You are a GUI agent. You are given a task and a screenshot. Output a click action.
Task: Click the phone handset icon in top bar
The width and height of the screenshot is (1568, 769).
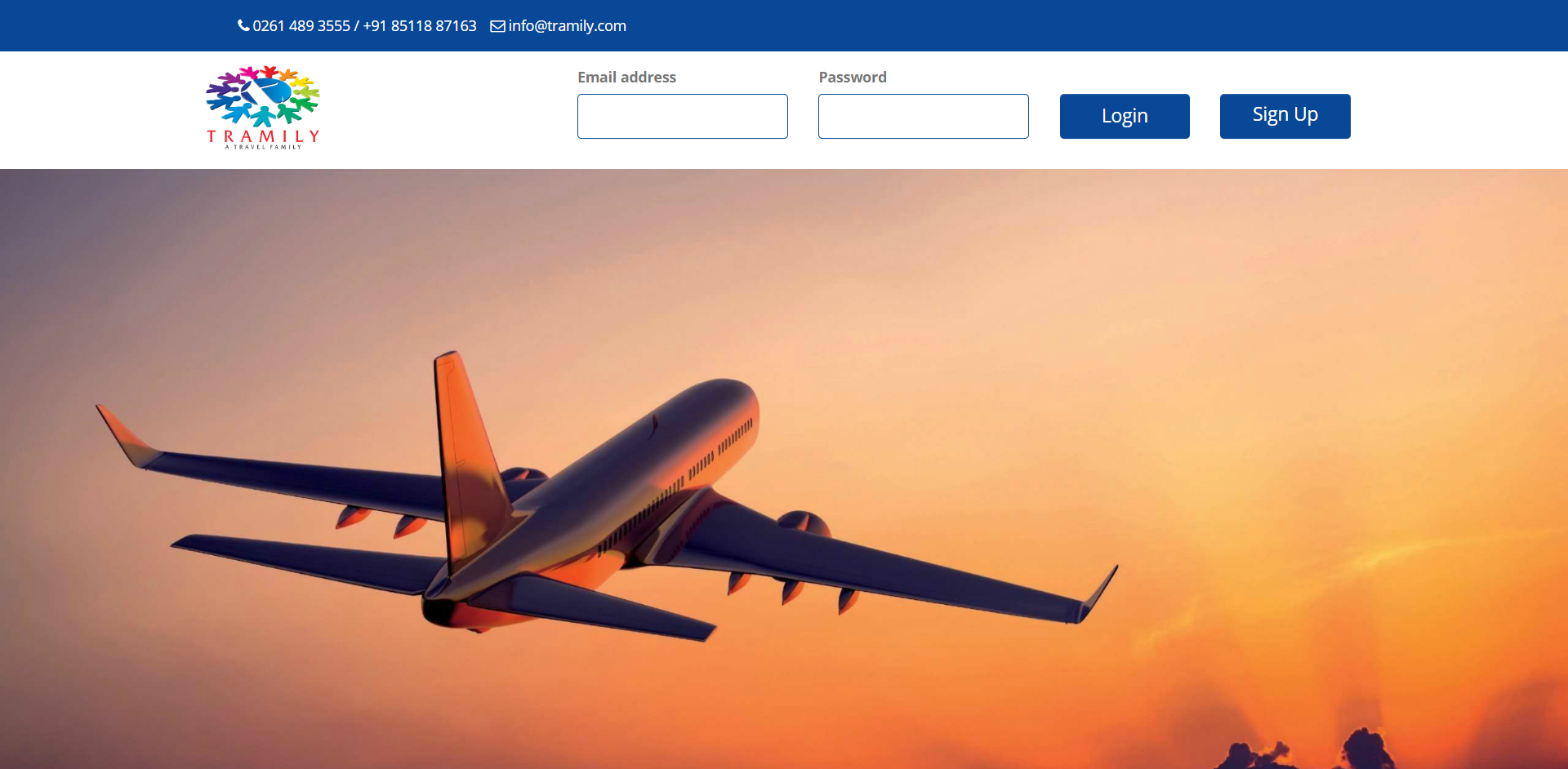coord(243,25)
